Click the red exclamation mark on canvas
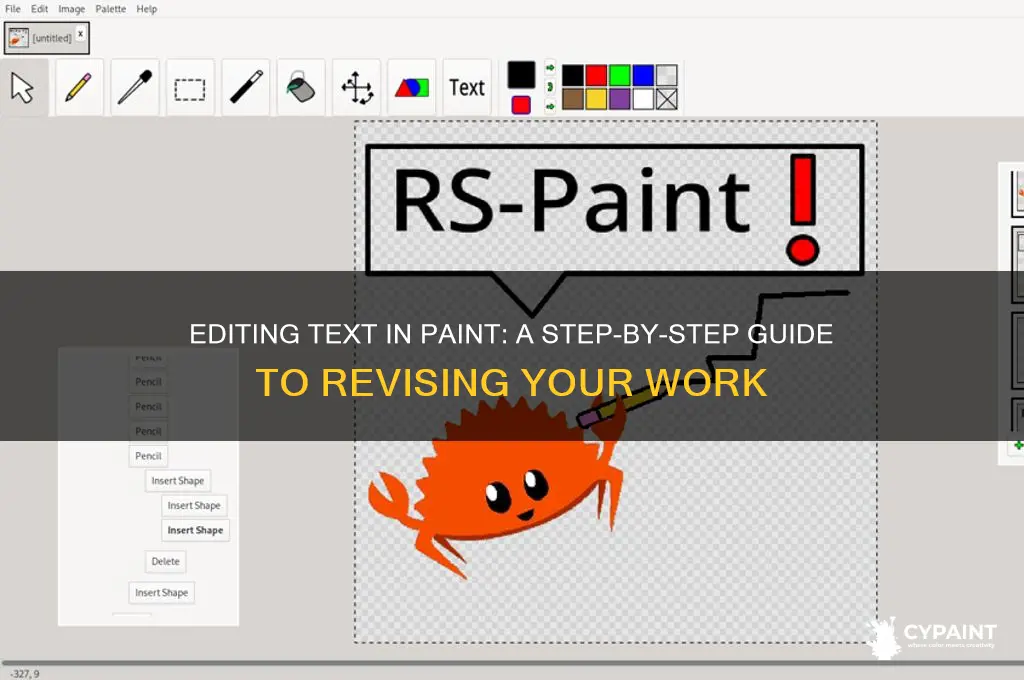1024x680 pixels. click(802, 209)
